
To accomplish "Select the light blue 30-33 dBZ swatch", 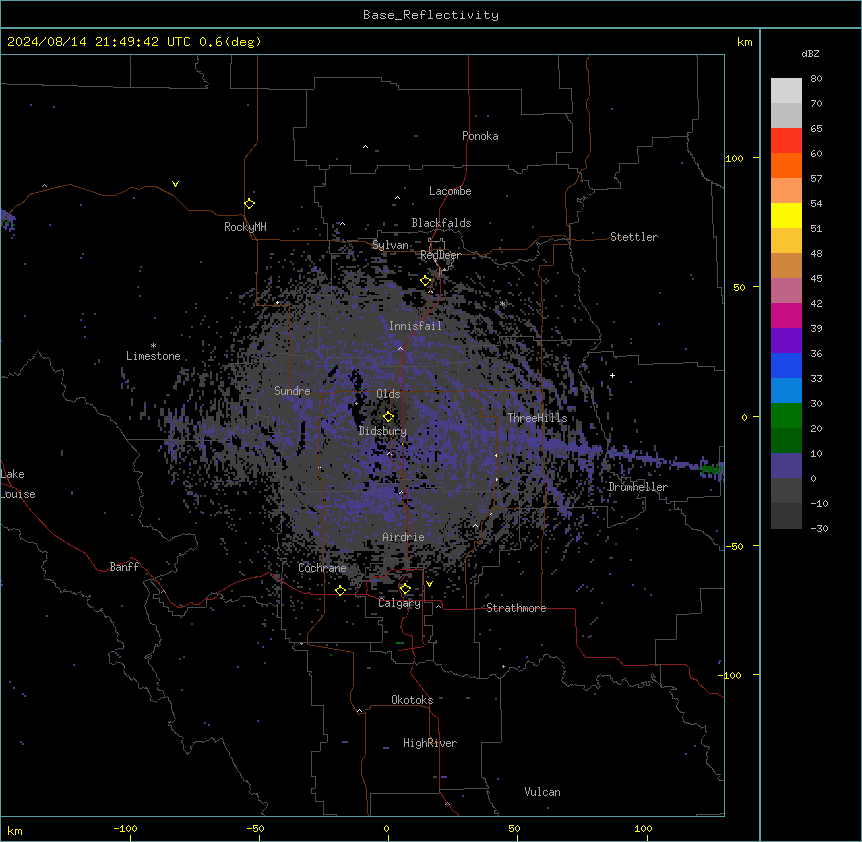I will pyautogui.click(x=786, y=391).
